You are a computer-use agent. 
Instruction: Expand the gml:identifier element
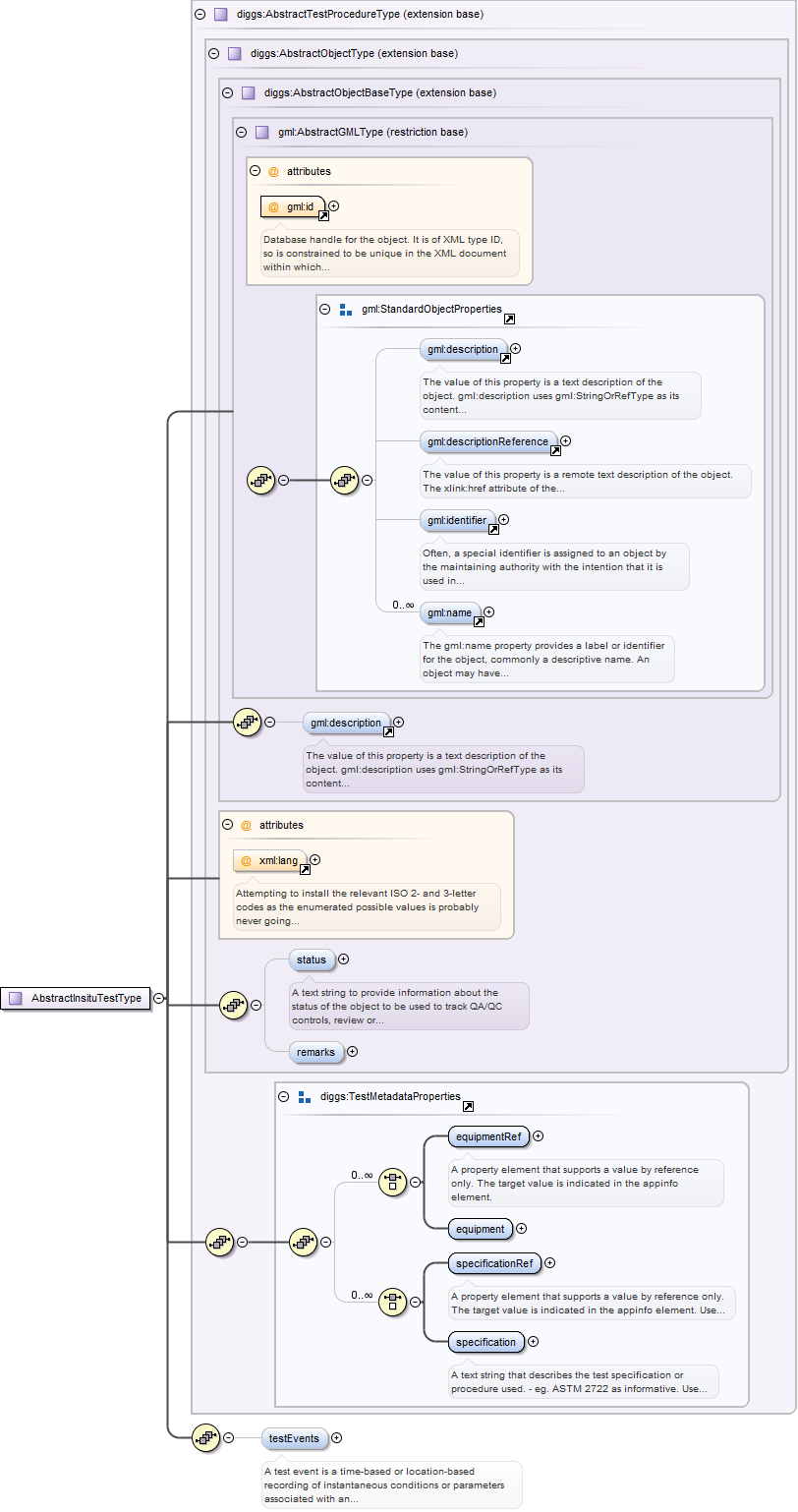click(x=503, y=519)
